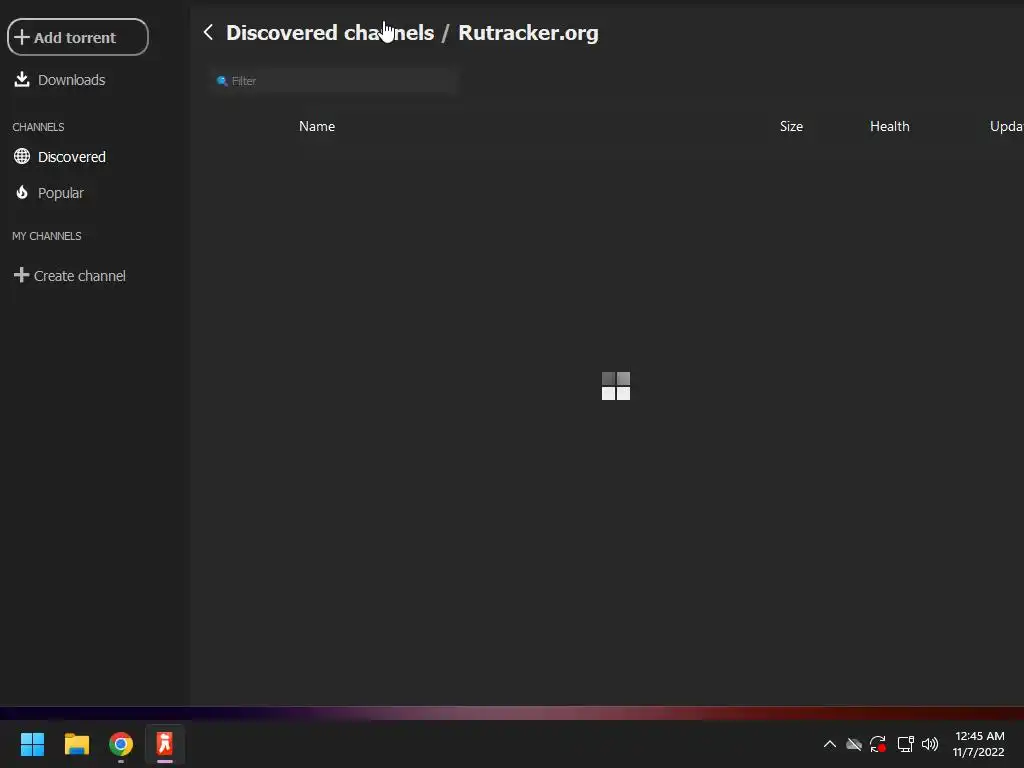Sort by the Updated column header
This screenshot has width=1024, height=768.
tap(1006, 126)
